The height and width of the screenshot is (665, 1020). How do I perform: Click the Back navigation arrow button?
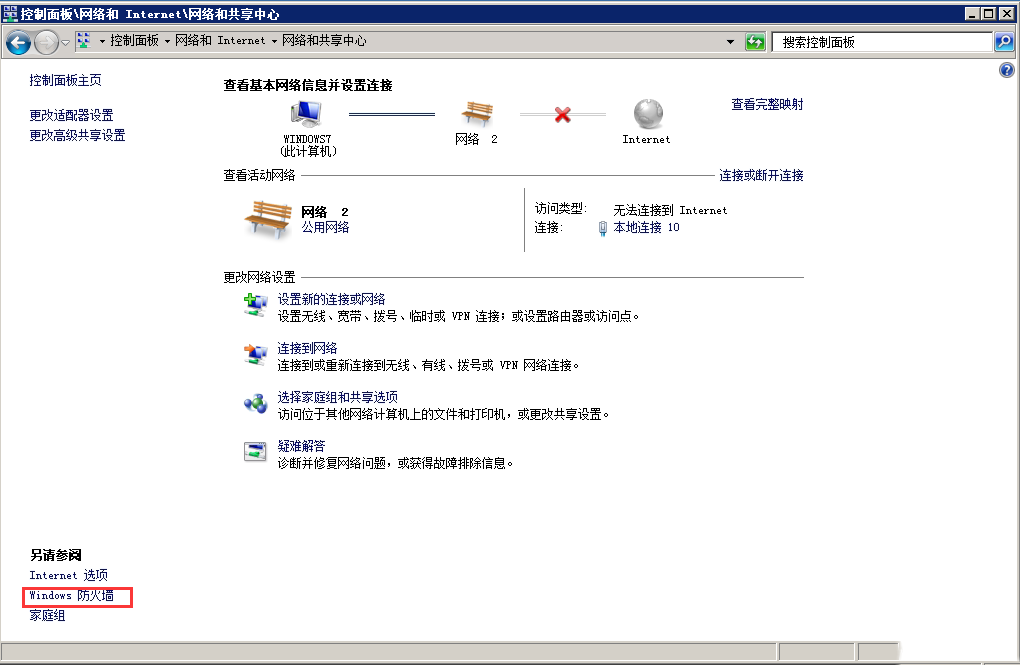pyautogui.click(x=18, y=43)
